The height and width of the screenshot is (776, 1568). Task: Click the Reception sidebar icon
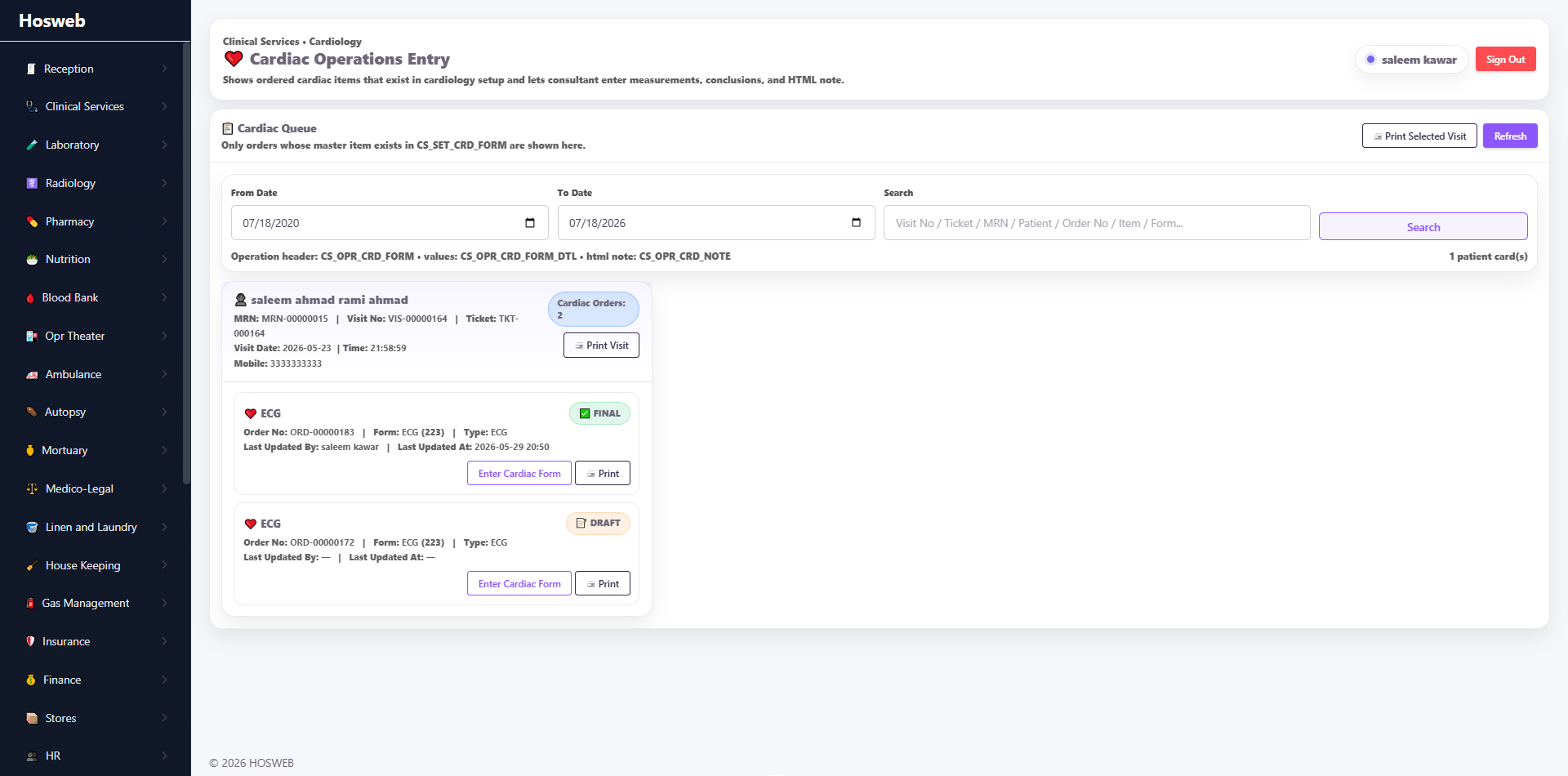pos(31,69)
